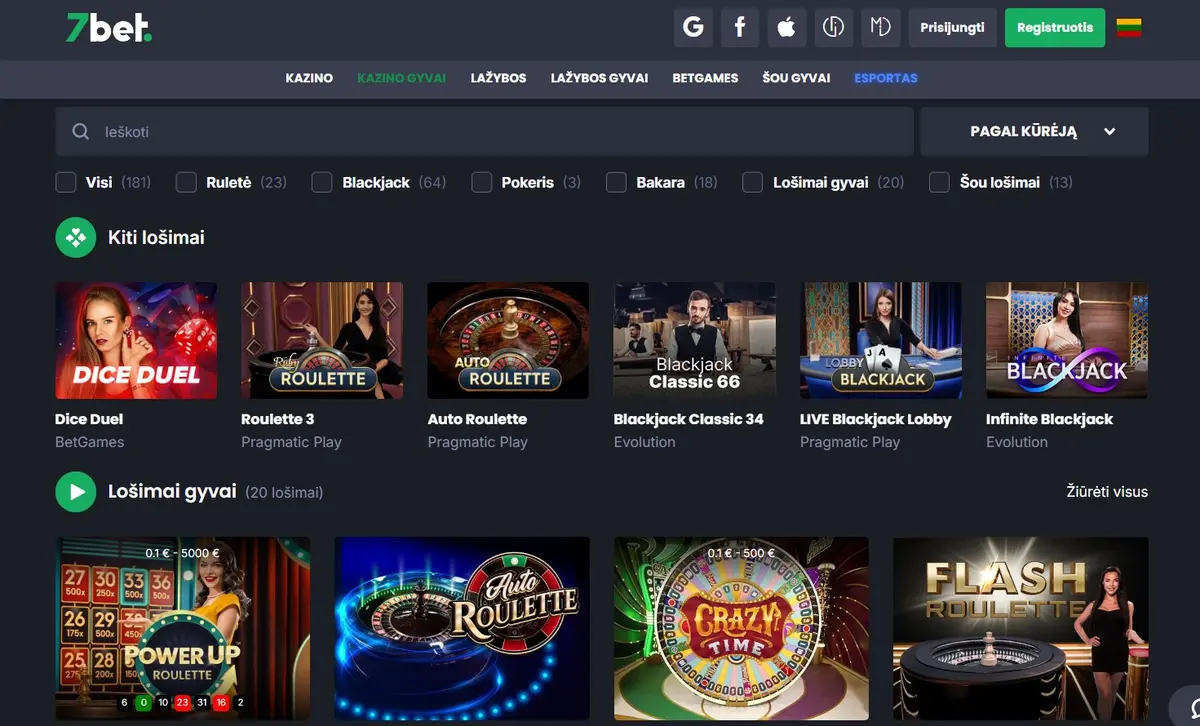This screenshot has width=1200, height=726.
Task: Tick the Blackjack filter checkbox
Action: (x=322, y=182)
